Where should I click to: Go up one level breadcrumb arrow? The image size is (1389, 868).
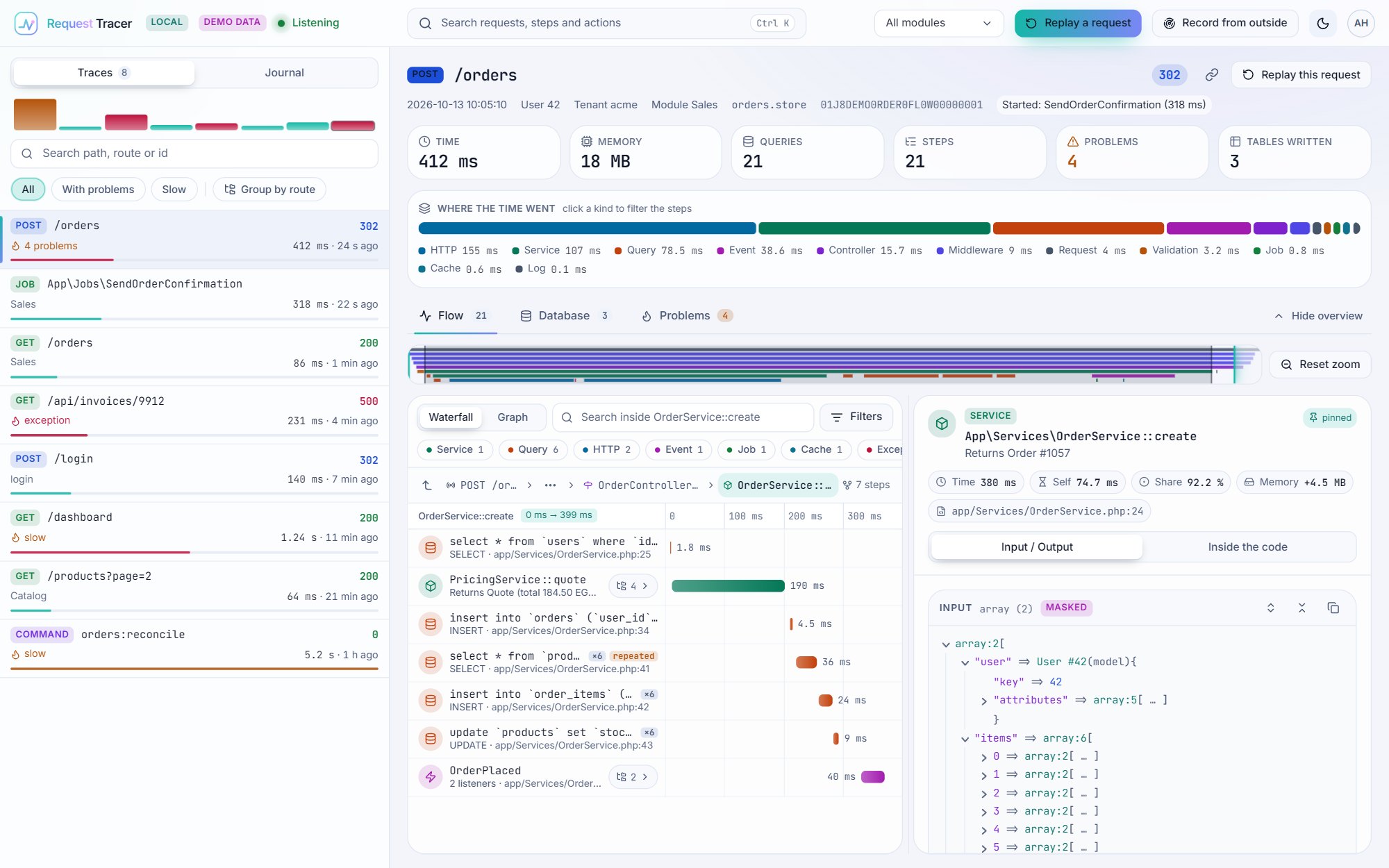tap(427, 485)
